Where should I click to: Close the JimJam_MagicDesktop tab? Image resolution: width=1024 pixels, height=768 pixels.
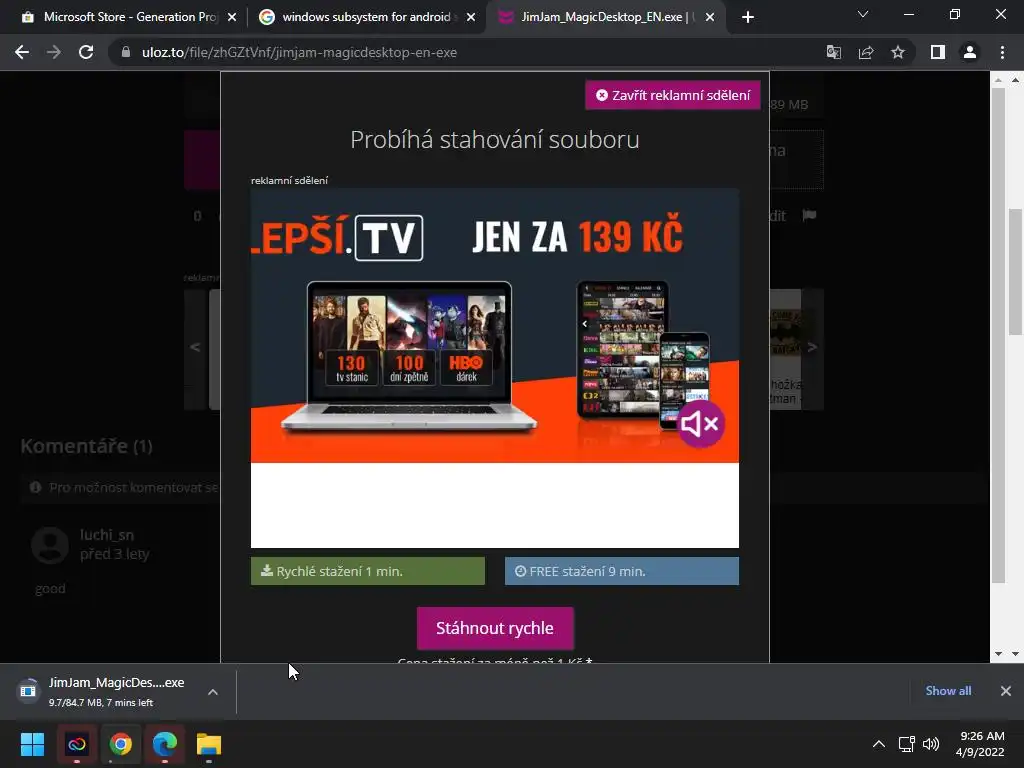(x=710, y=17)
